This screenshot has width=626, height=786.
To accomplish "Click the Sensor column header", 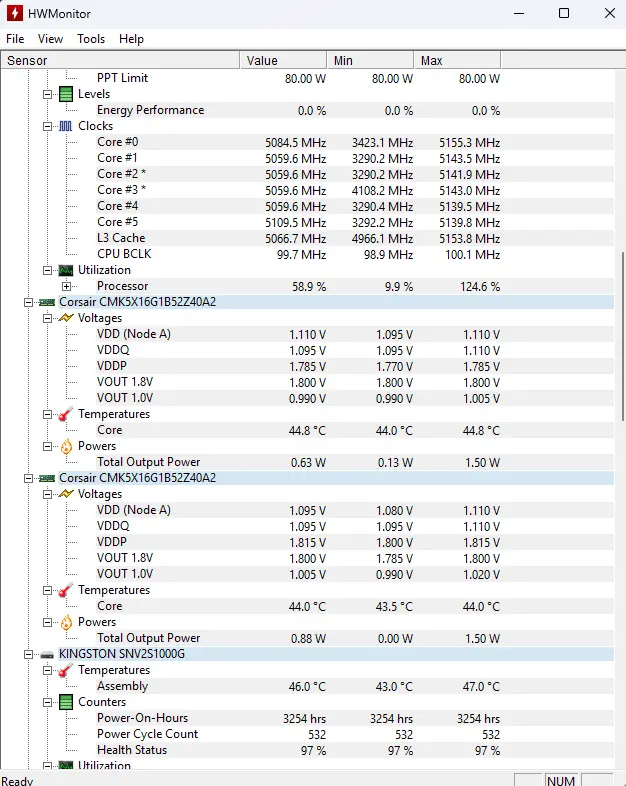I will (120, 60).
